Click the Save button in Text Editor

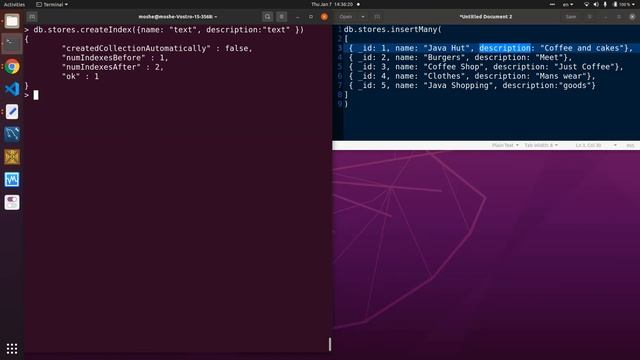[x=571, y=17]
